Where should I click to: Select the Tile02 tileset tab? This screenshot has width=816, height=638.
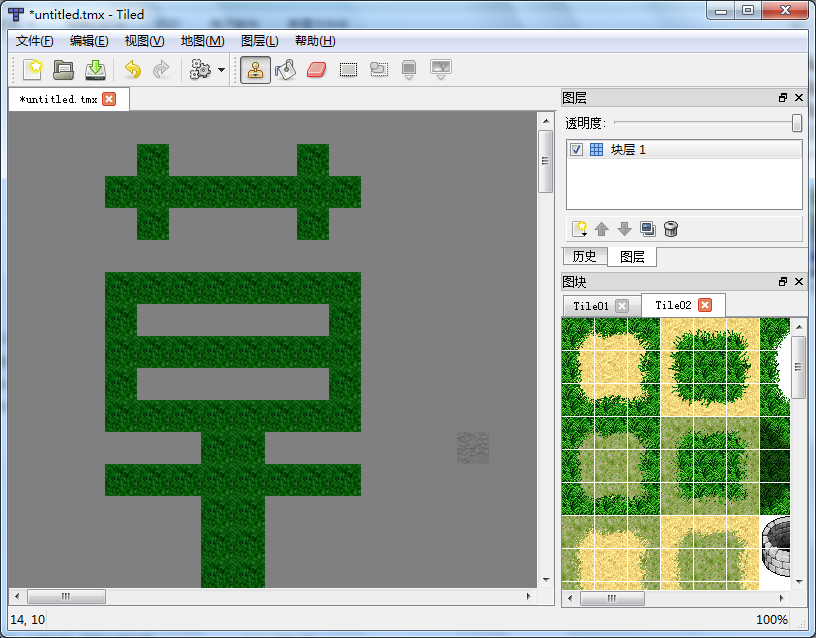(x=673, y=305)
